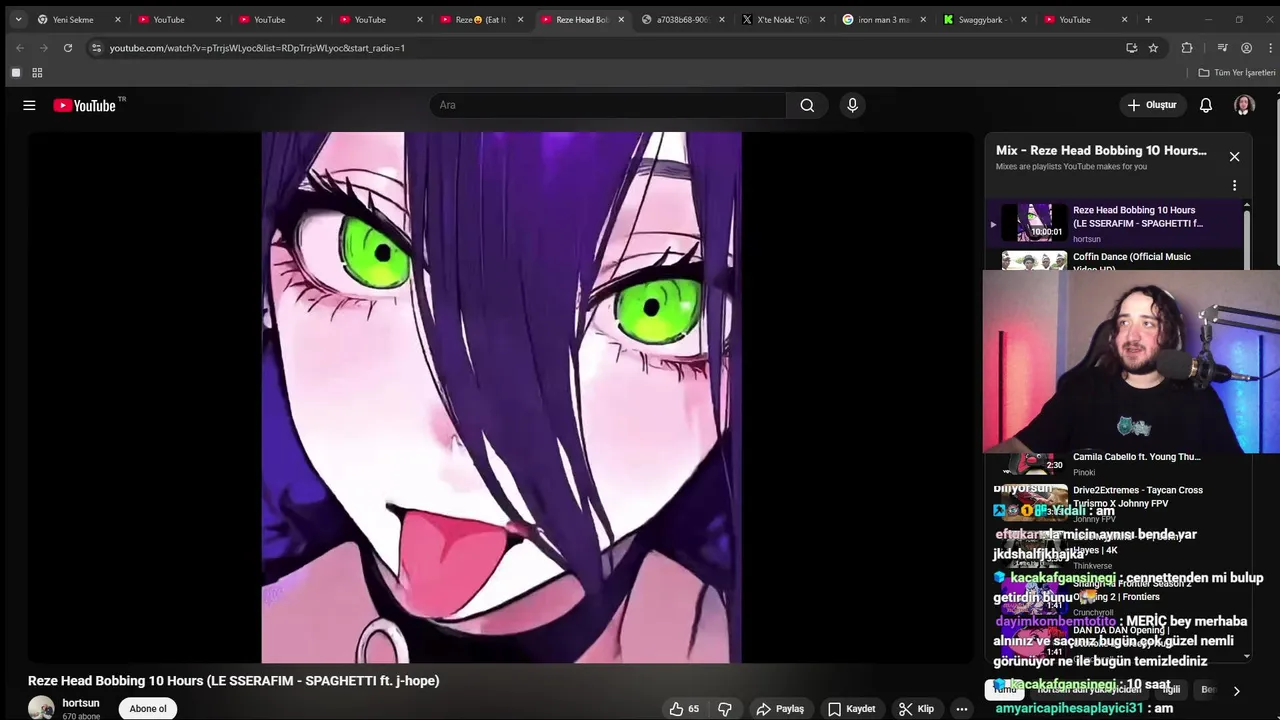Share the video via Paylaş

click(x=780, y=709)
